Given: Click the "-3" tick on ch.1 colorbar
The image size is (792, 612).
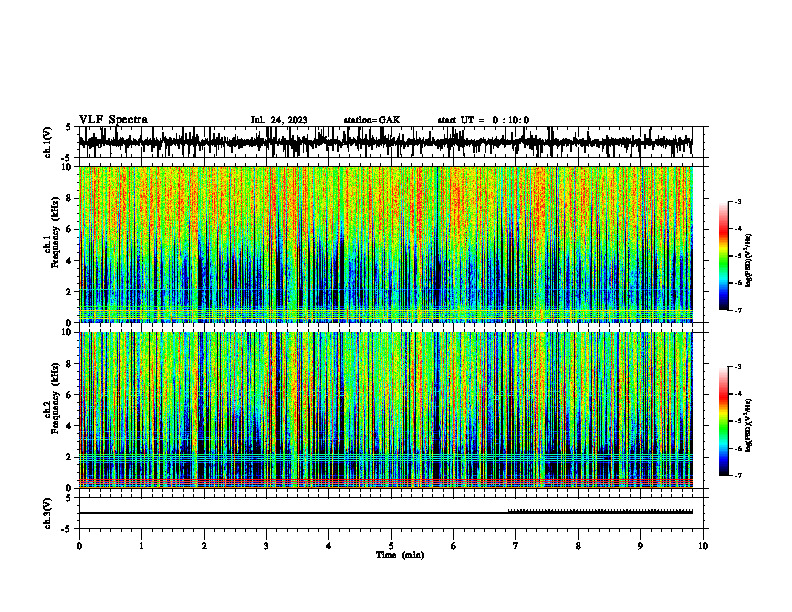Looking at the screenshot, I should [738, 201].
